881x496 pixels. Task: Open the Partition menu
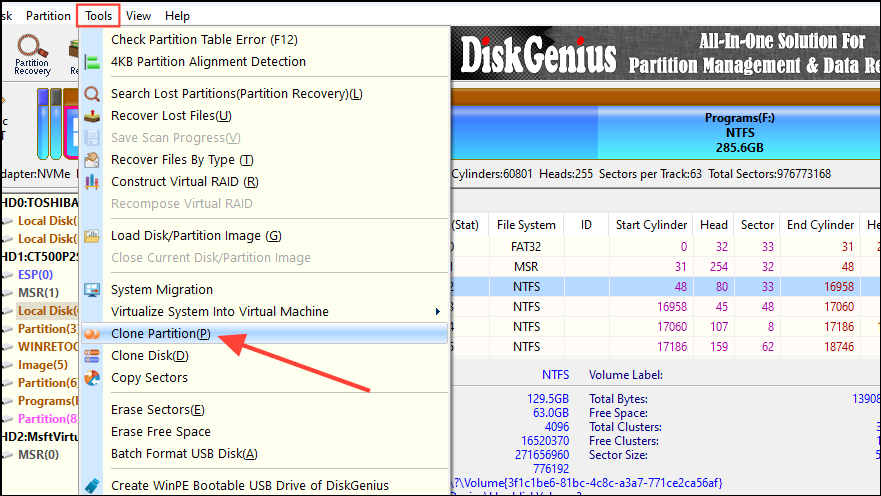(48, 16)
